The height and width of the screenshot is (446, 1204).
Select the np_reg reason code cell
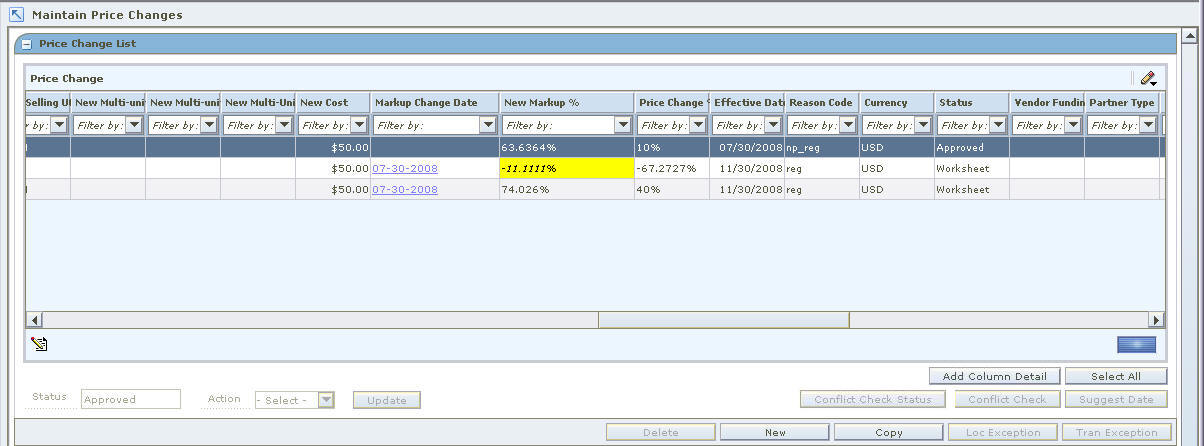pyautogui.click(x=822, y=147)
